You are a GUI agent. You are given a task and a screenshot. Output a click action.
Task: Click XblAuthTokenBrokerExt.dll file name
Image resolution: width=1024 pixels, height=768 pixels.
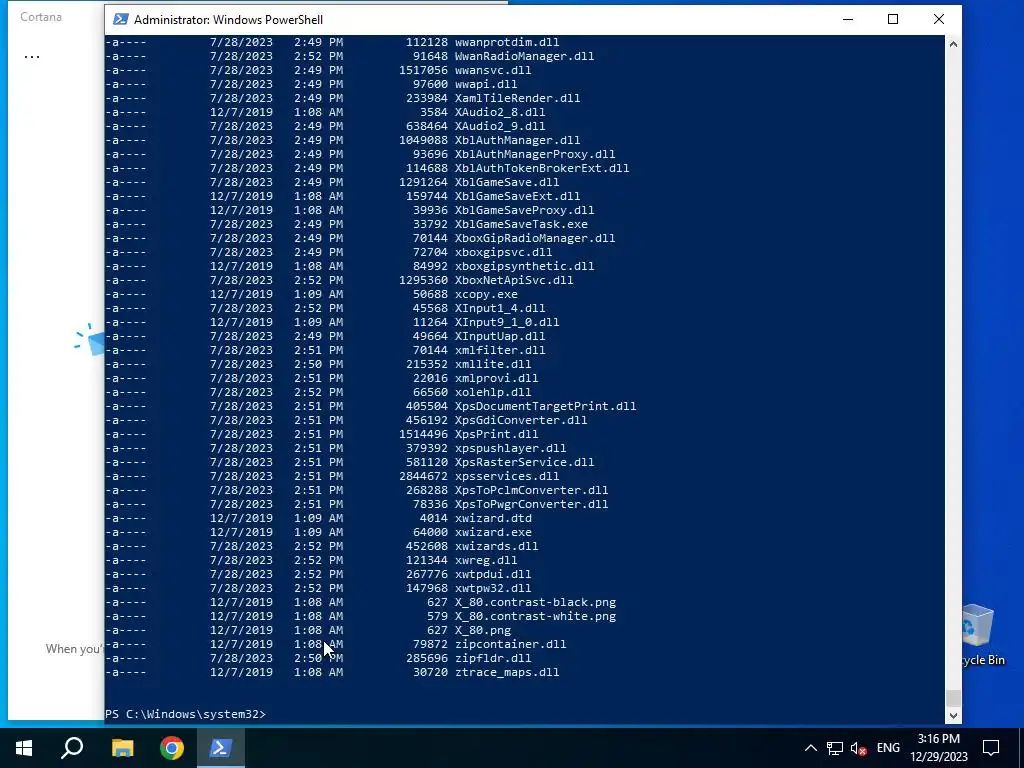[x=542, y=168]
